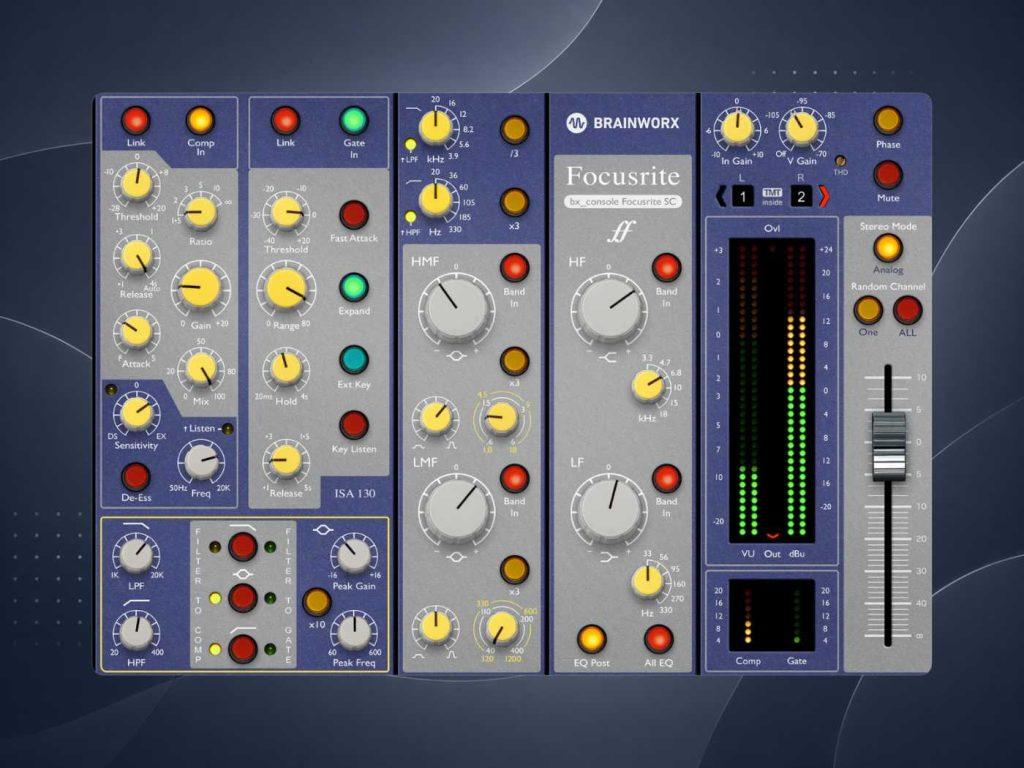The image size is (1024, 768).
Task: Click the compressor Ratio knob
Action: 200,213
